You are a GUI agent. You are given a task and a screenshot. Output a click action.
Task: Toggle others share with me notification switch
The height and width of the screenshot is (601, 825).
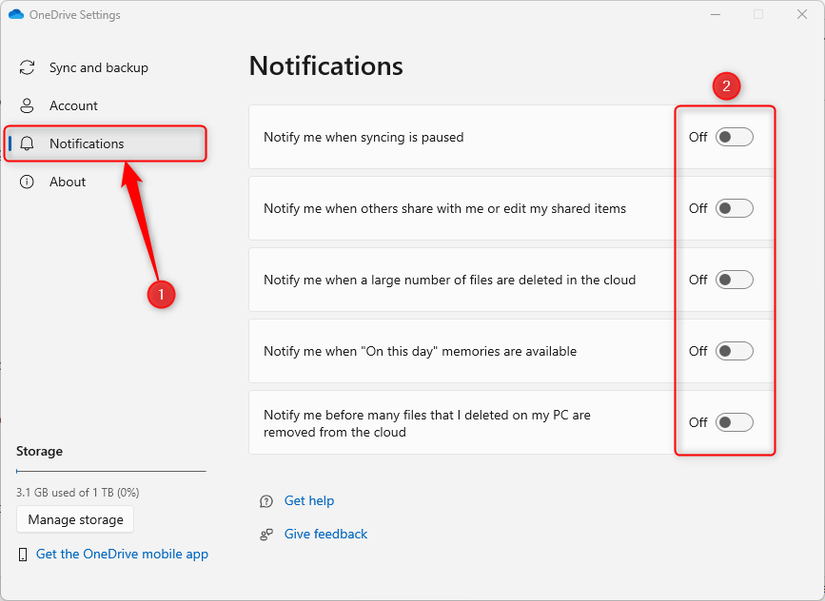click(734, 208)
